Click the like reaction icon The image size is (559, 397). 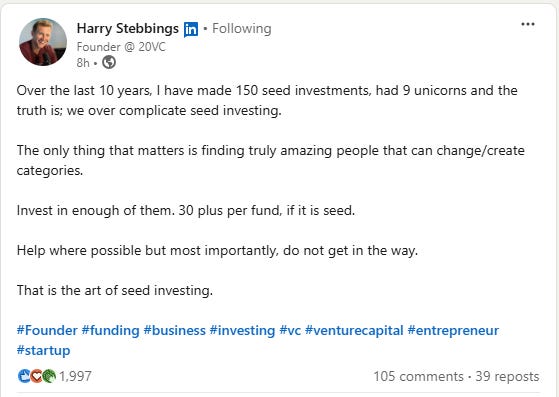24,376
